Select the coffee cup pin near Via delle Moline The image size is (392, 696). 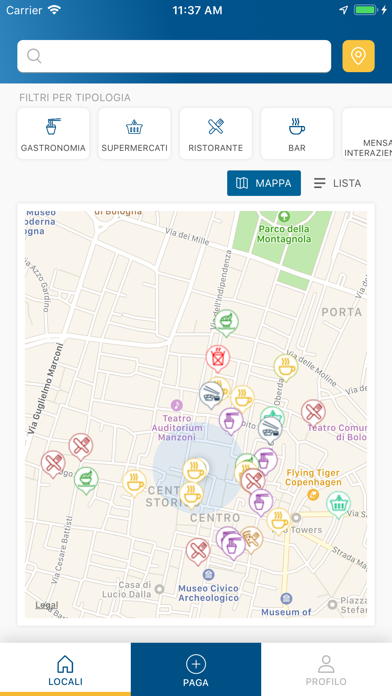(286, 367)
